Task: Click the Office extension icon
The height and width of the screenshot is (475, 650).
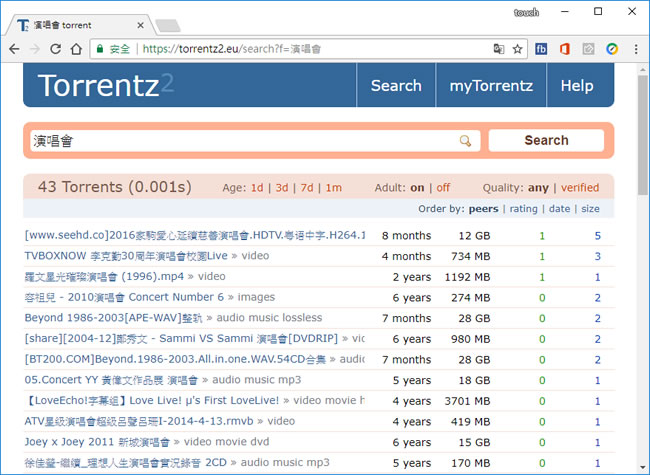Action: coord(565,48)
